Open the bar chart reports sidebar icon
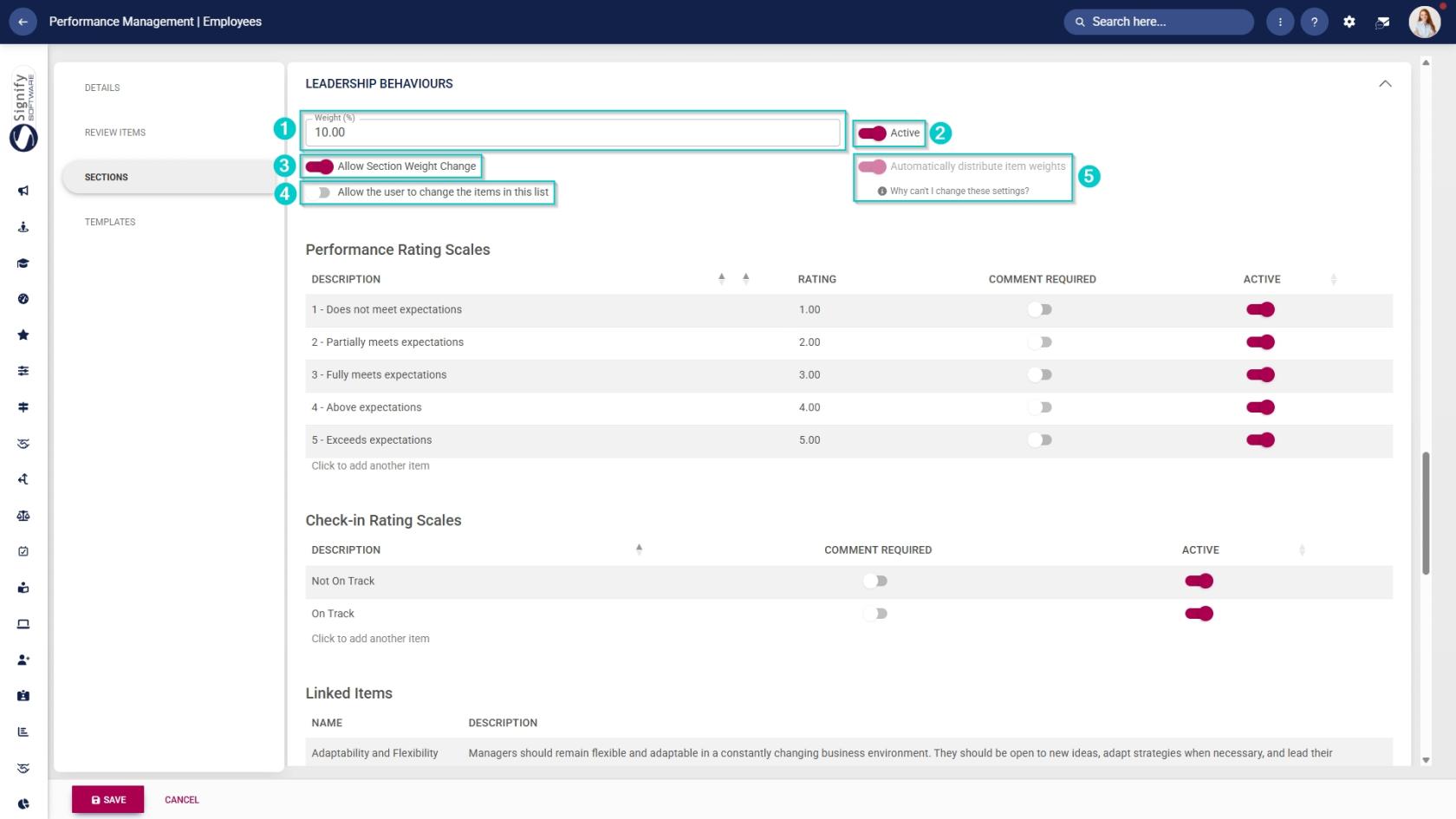 23,731
